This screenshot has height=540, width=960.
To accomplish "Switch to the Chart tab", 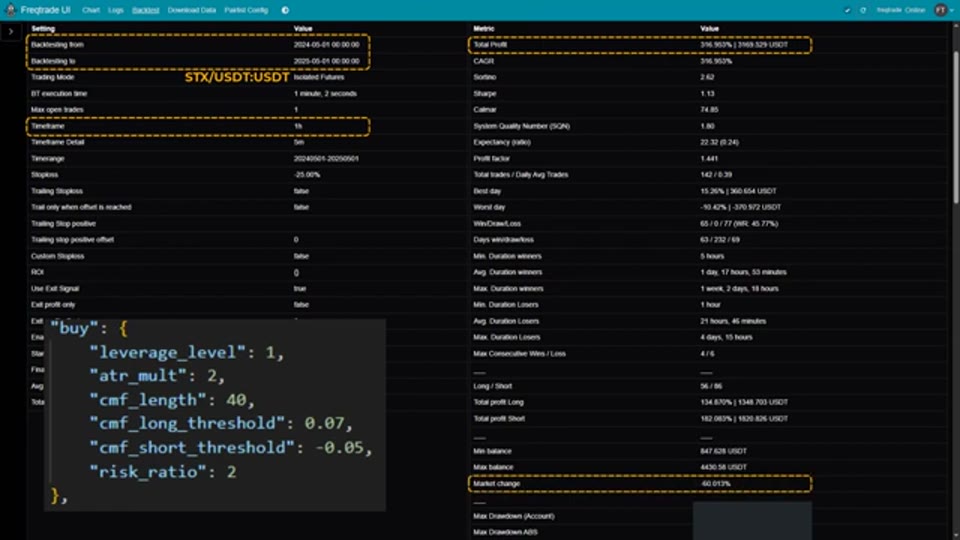I will click(x=91, y=10).
